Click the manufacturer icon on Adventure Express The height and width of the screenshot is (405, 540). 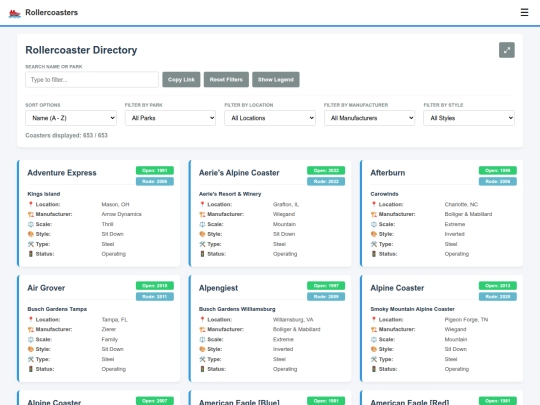tap(31, 214)
